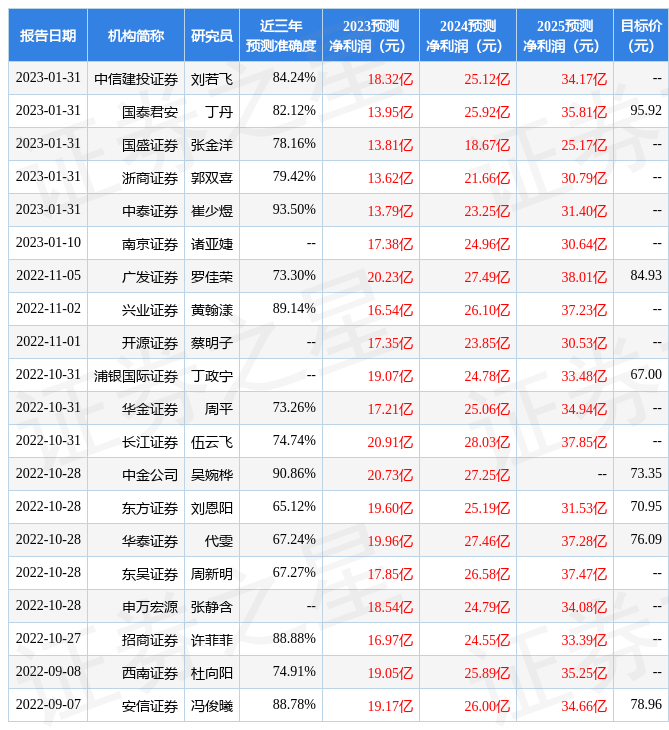Click analyst name 刘恩阳
This screenshot has width=669, height=730.
pos(212,508)
